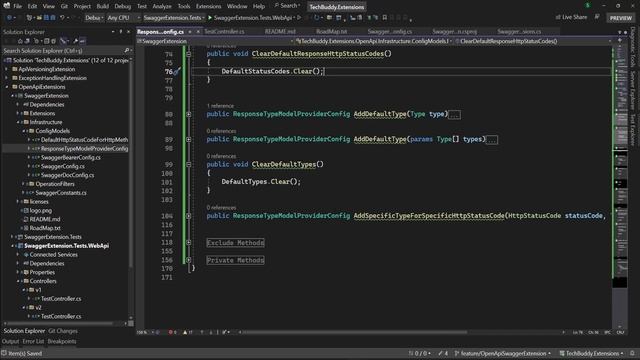This screenshot has width=640, height=360.
Task: Click the Search box in the title bar
Action: [288, 6]
